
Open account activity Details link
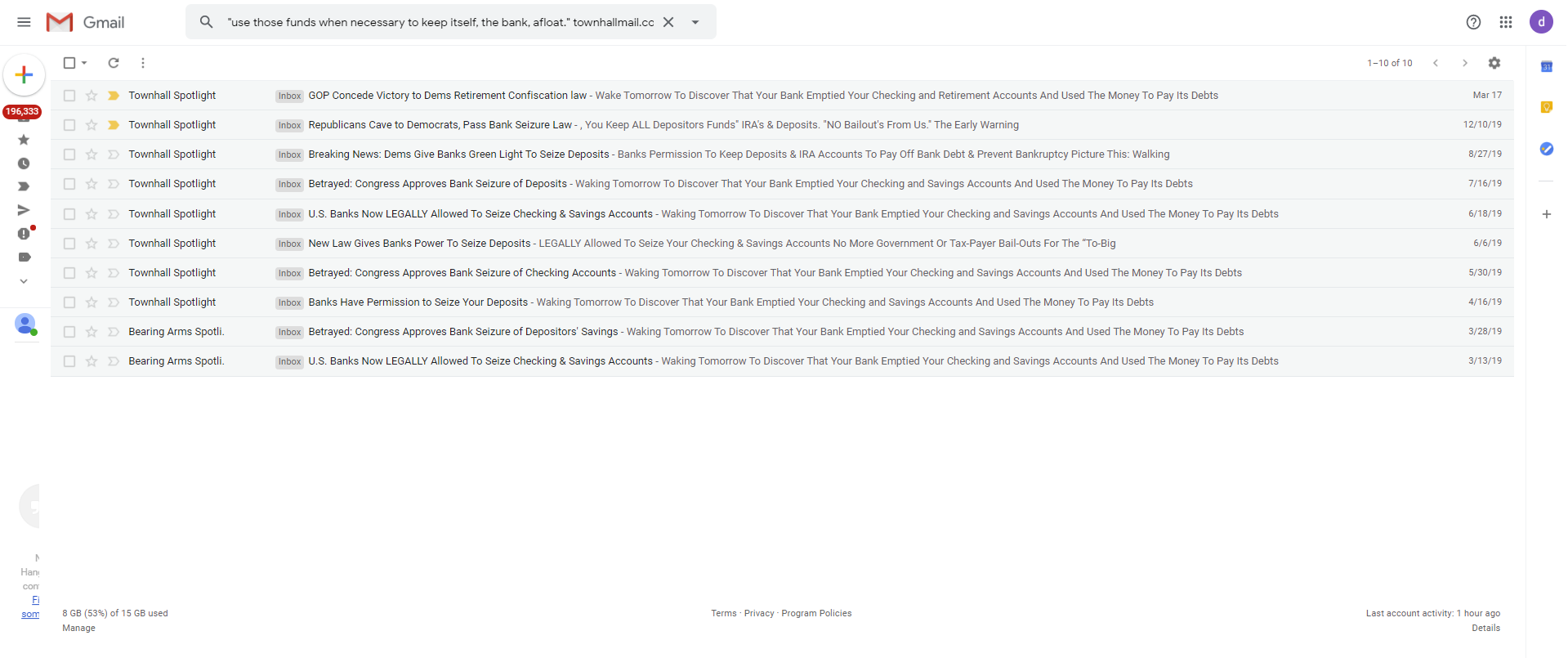pos(1485,628)
